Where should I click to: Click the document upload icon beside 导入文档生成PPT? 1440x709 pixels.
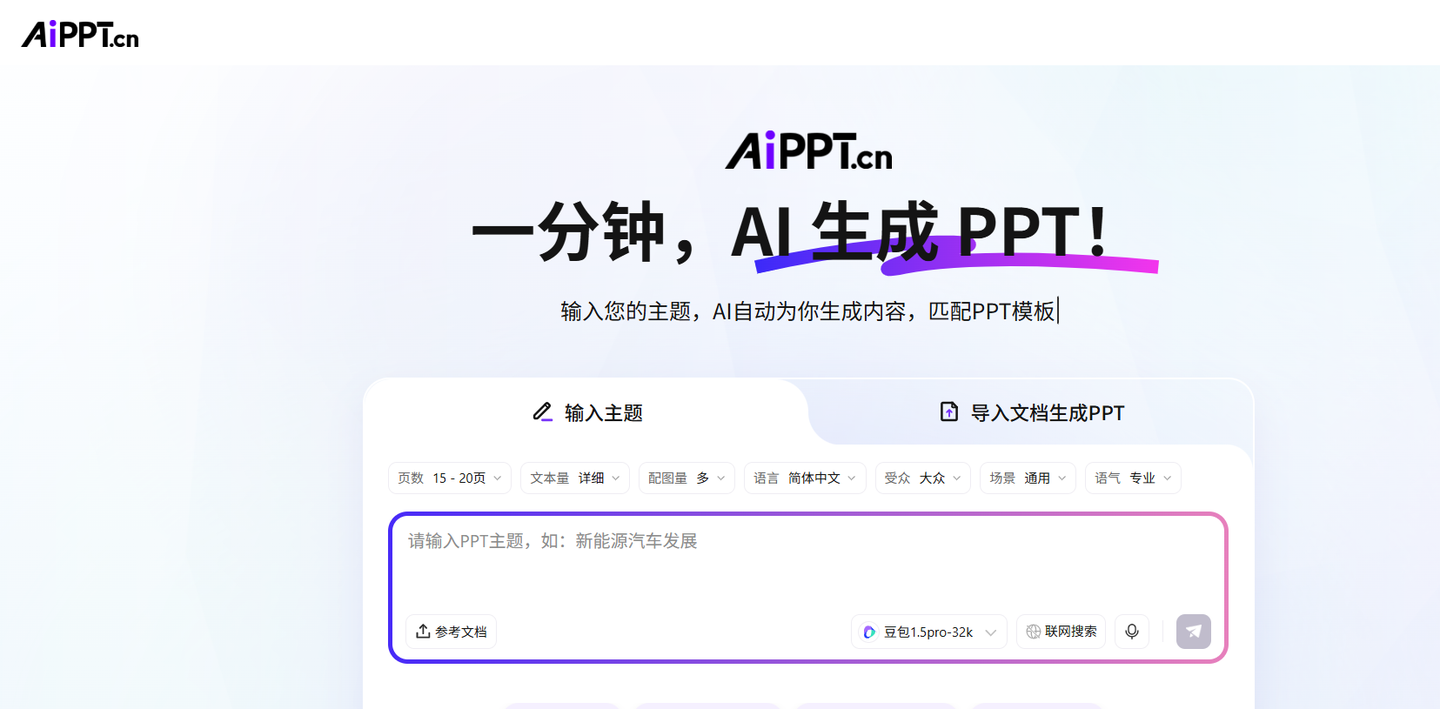click(x=949, y=412)
